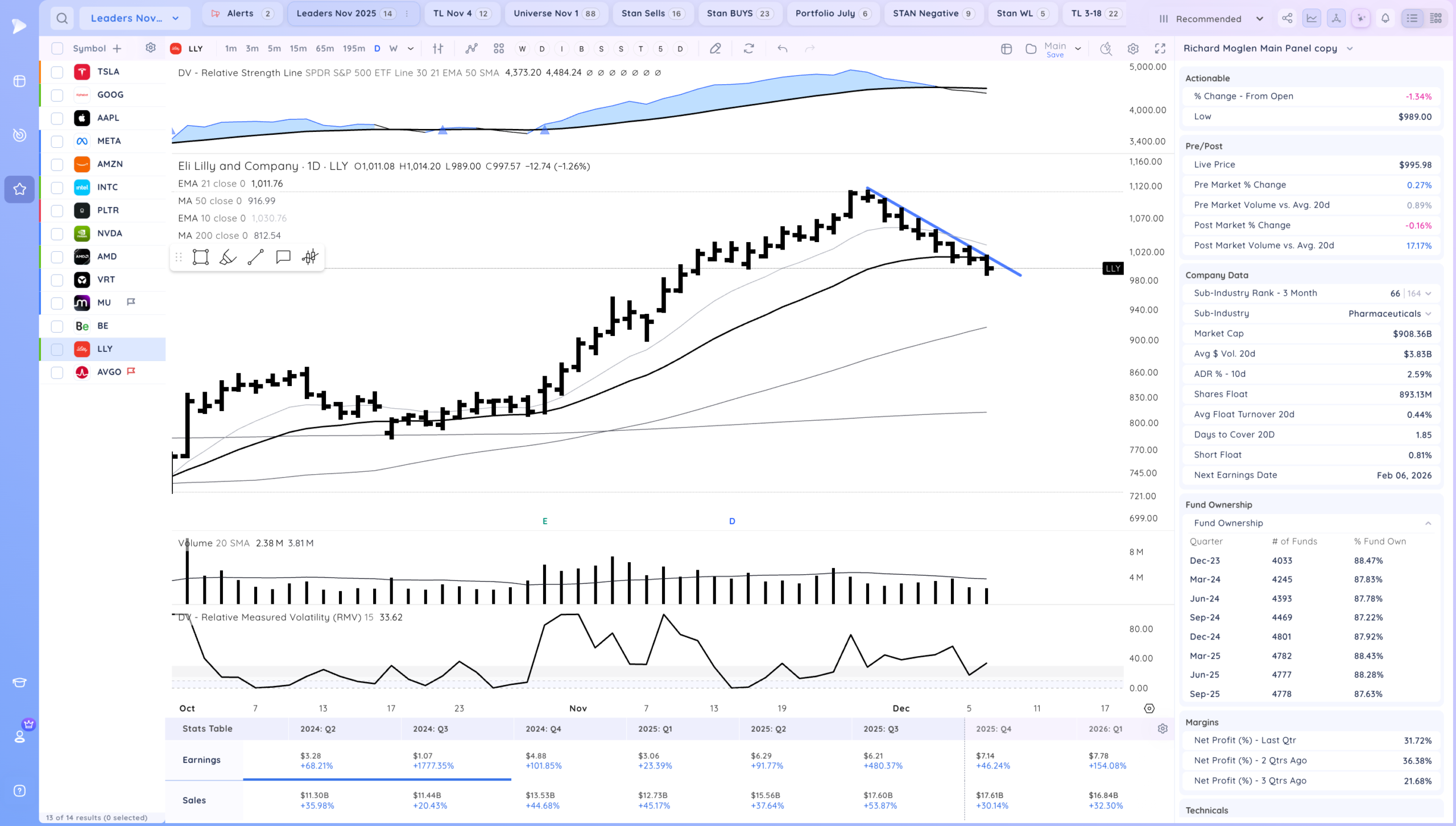Select the 65m timeframe button
Screen dimensions: 1456x826
(x=325, y=49)
